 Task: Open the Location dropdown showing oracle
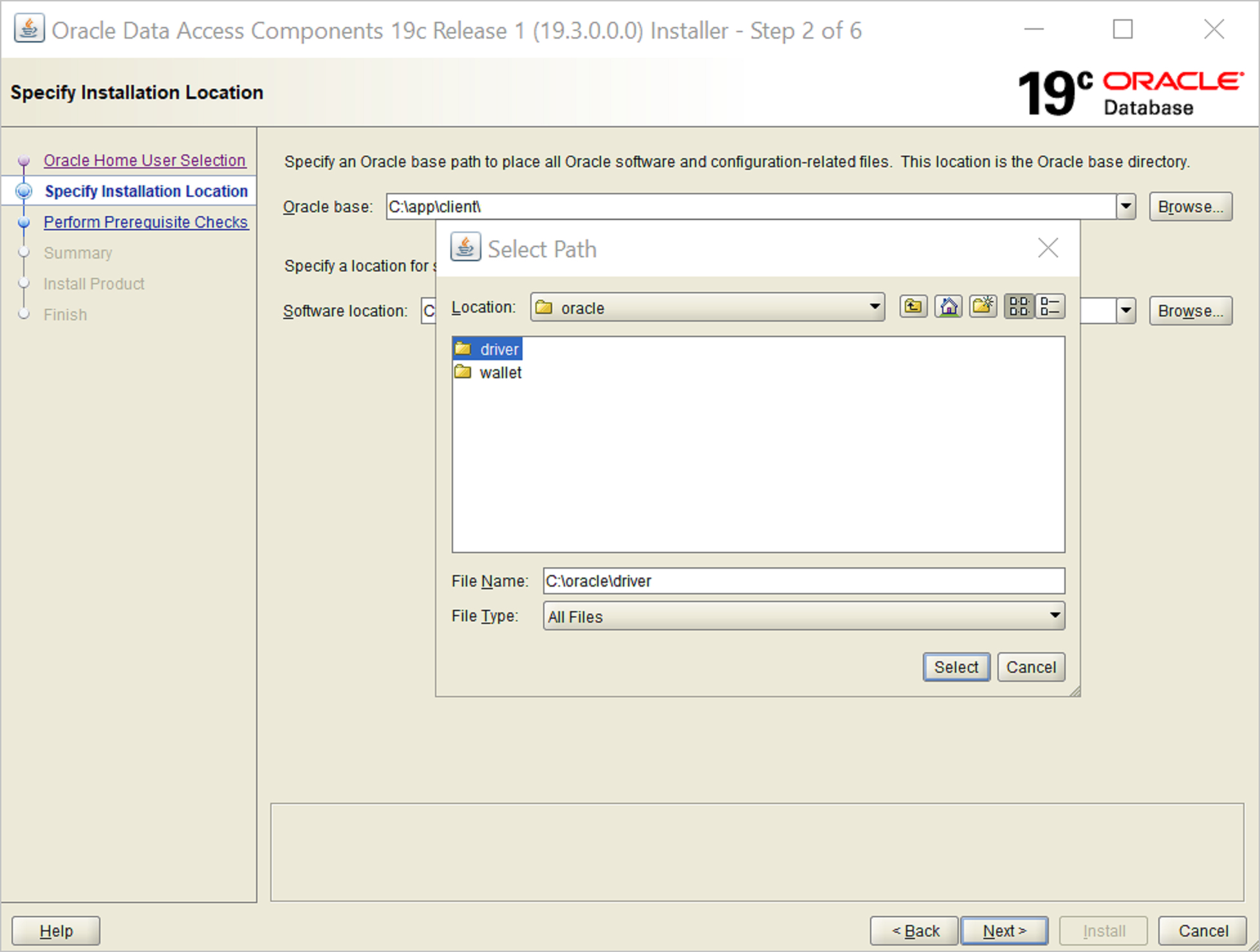707,307
